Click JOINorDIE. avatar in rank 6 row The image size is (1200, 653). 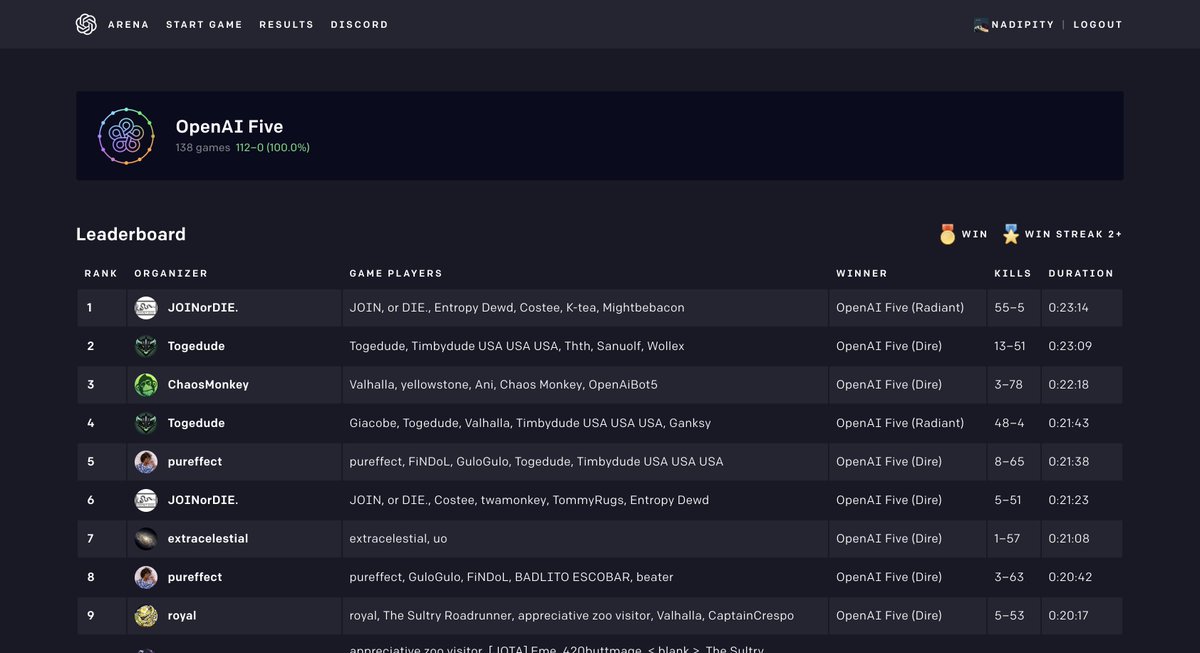[146, 500]
